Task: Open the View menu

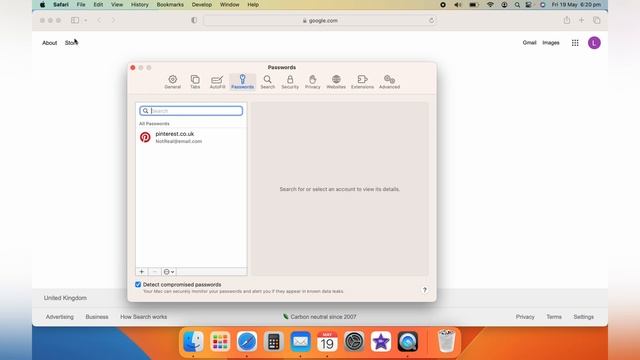Action: (117, 4)
